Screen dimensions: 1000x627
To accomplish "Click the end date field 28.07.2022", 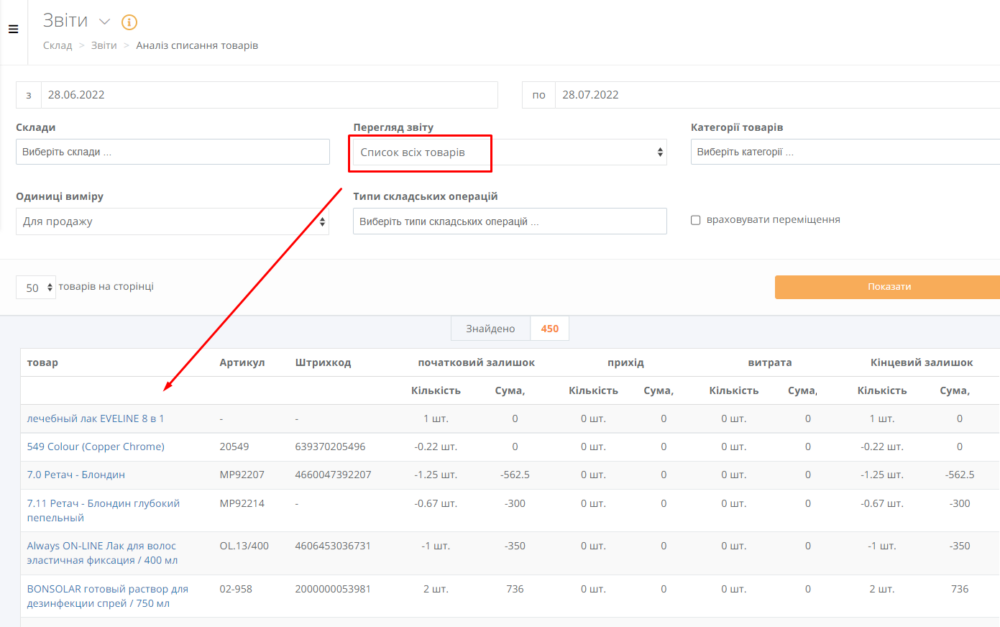I will coord(776,95).
